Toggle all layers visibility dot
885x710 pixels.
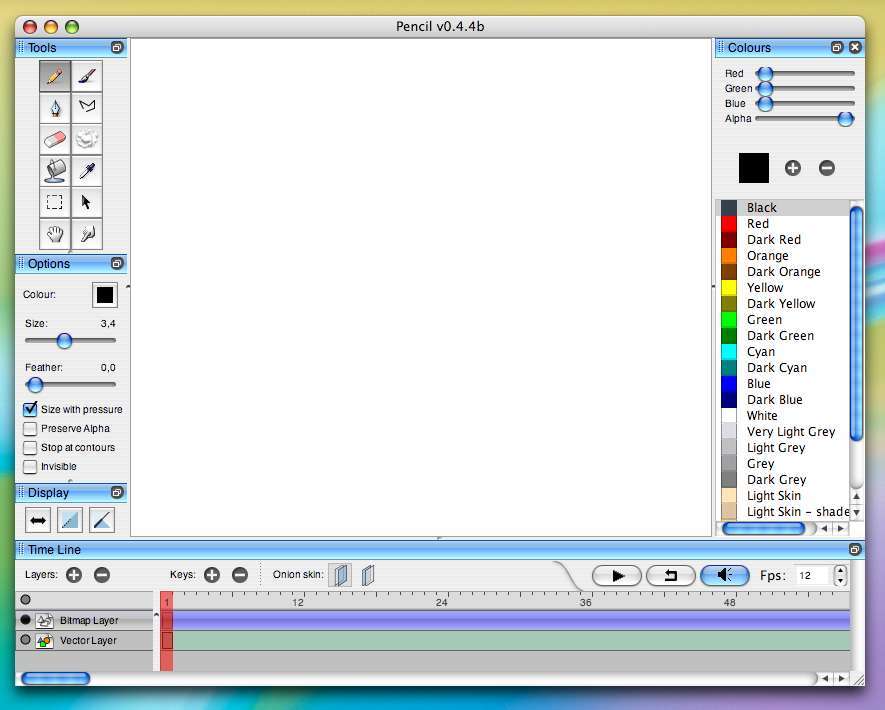[x=25, y=599]
